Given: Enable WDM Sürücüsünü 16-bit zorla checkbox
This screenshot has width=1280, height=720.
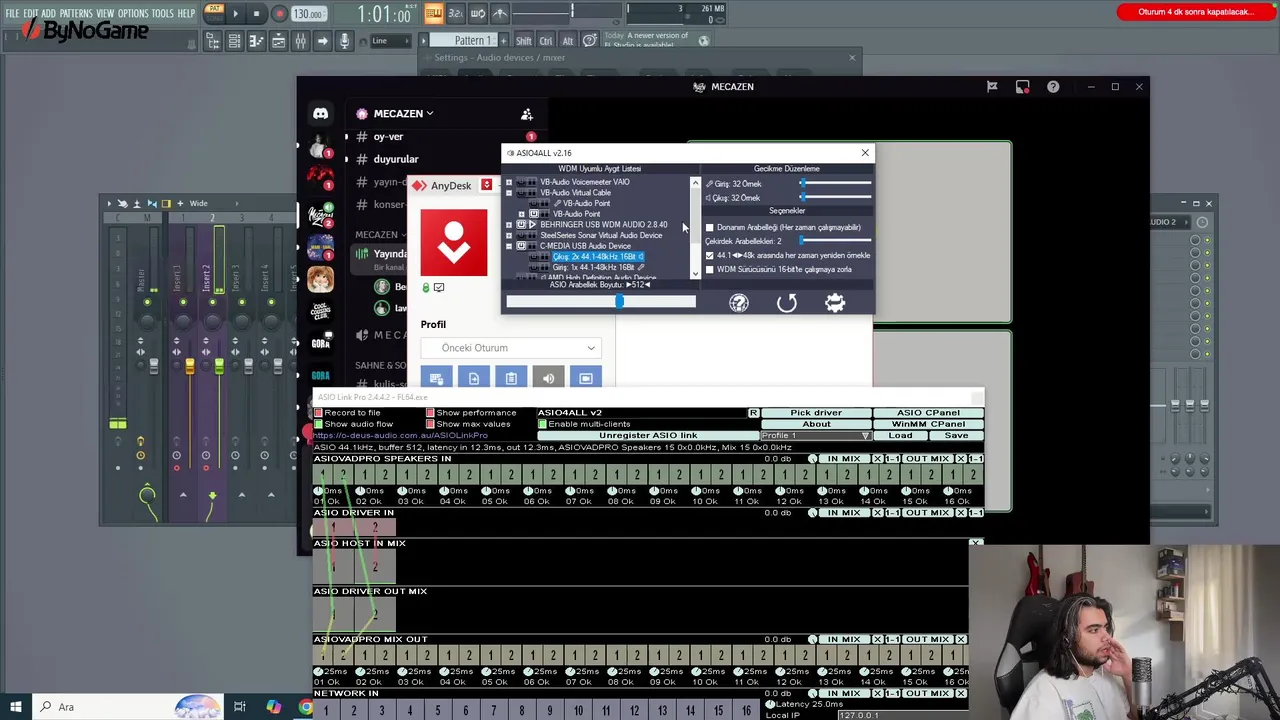Looking at the screenshot, I should 710,270.
